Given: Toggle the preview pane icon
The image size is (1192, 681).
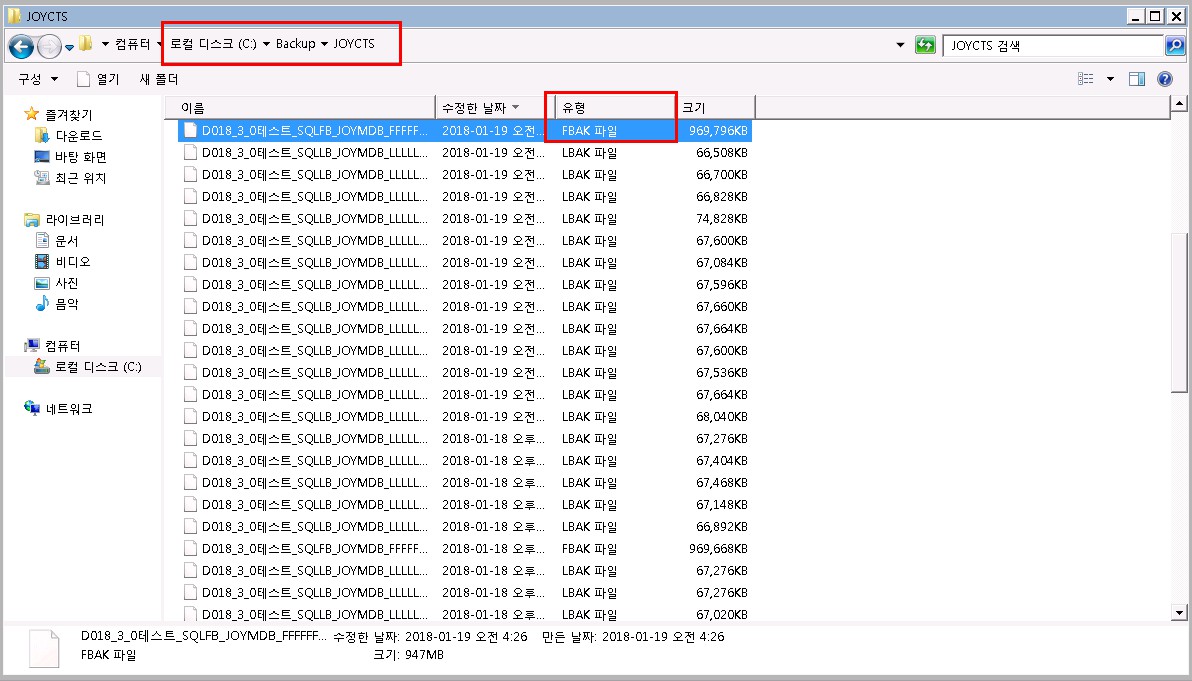Looking at the screenshot, I should point(1136,79).
